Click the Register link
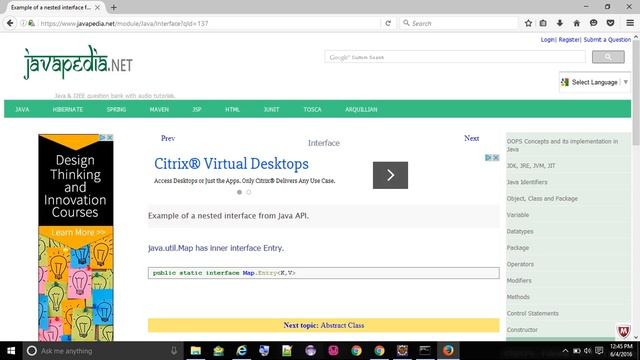The height and width of the screenshot is (360, 640). (569, 40)
